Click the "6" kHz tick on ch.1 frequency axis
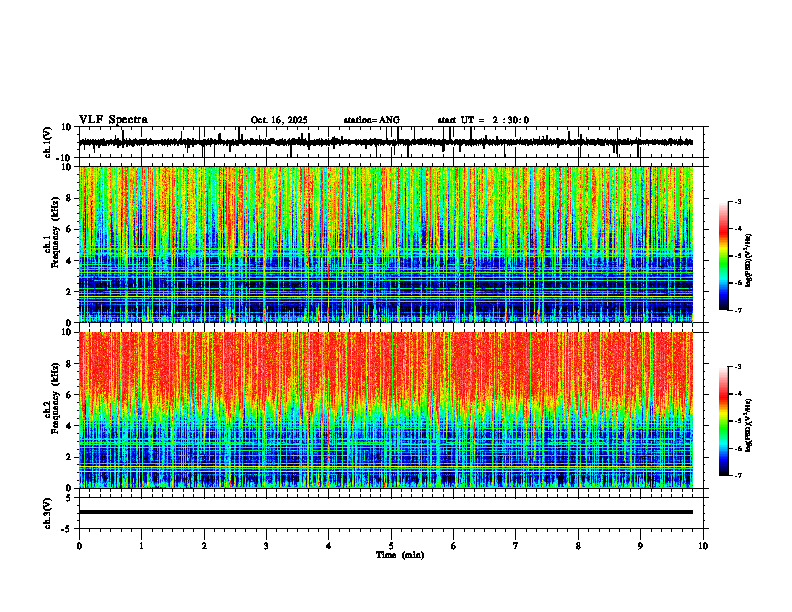792x612 pixels. pyautogui.click(x=69, y=230)
